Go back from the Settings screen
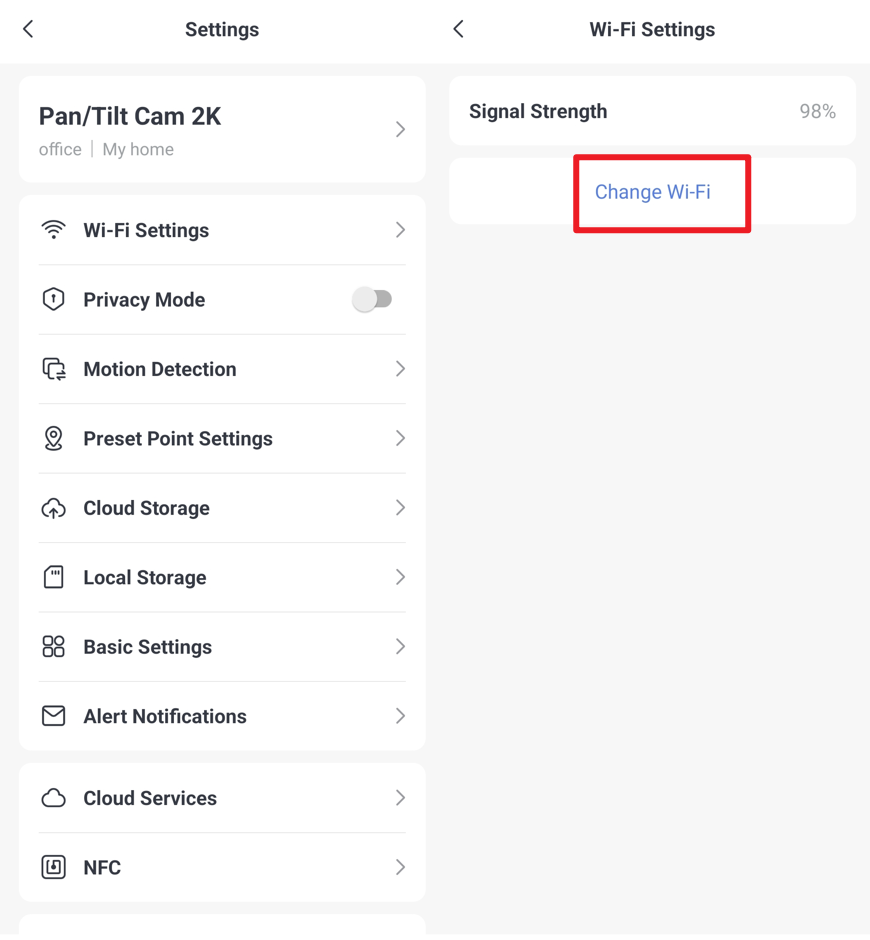Viewport: 870px width, 940px height. (x=28, y=29)
